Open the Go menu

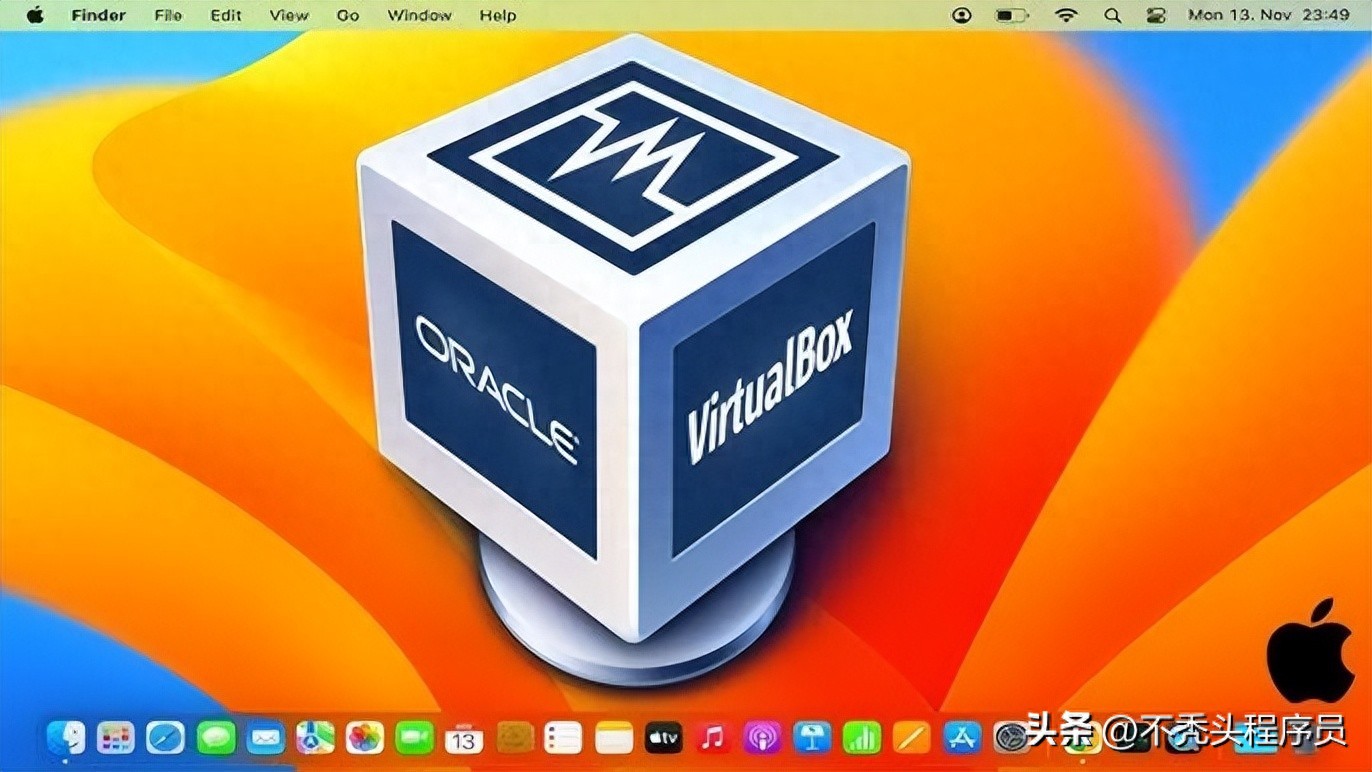(x=347, y=15)
